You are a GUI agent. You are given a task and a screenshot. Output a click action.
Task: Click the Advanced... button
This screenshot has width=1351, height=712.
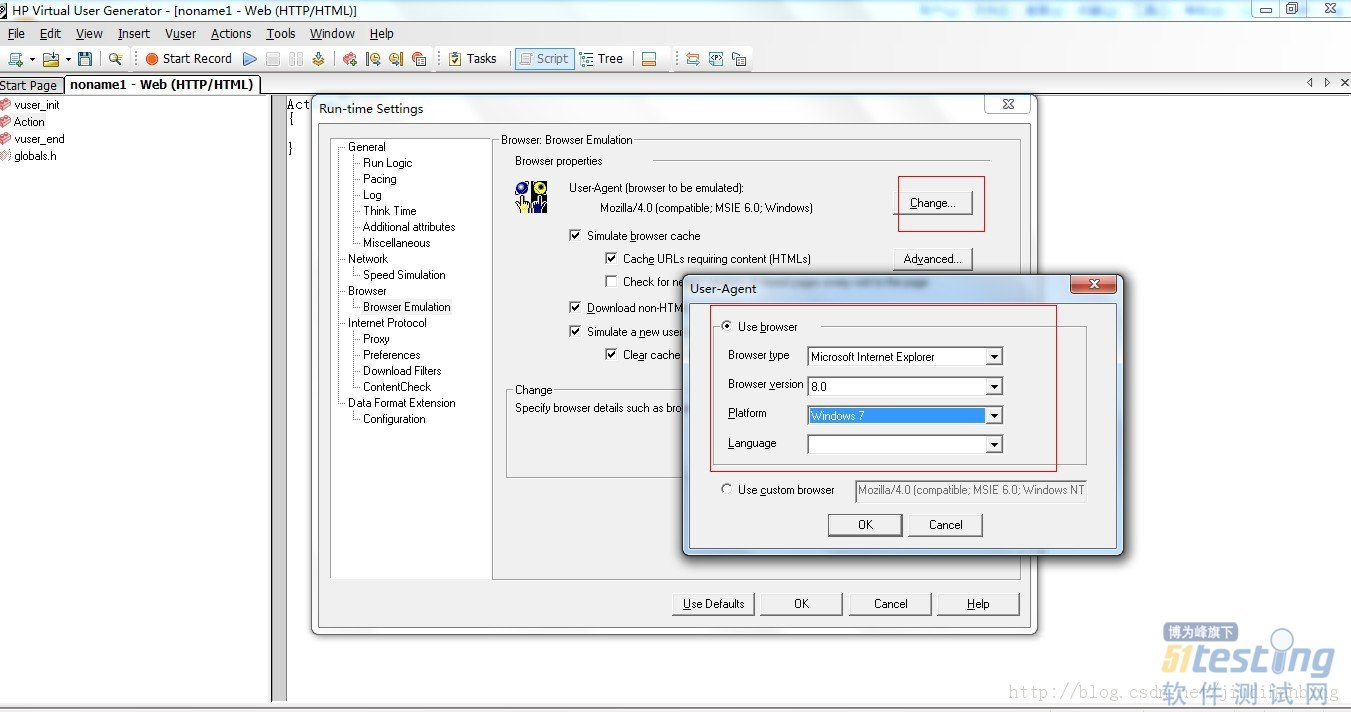932,259
